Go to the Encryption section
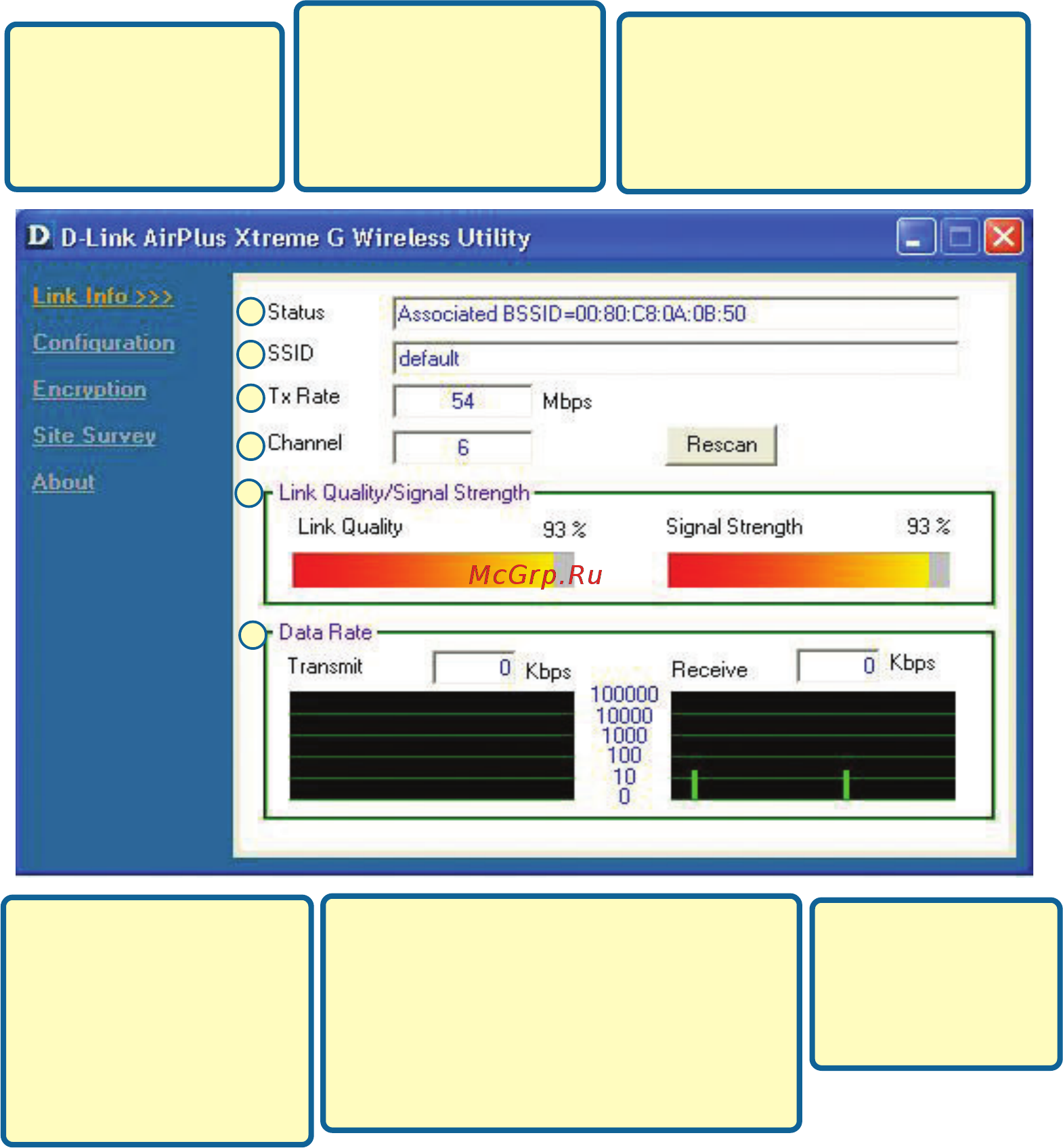 pyautogui.click(x=89, y=389)
